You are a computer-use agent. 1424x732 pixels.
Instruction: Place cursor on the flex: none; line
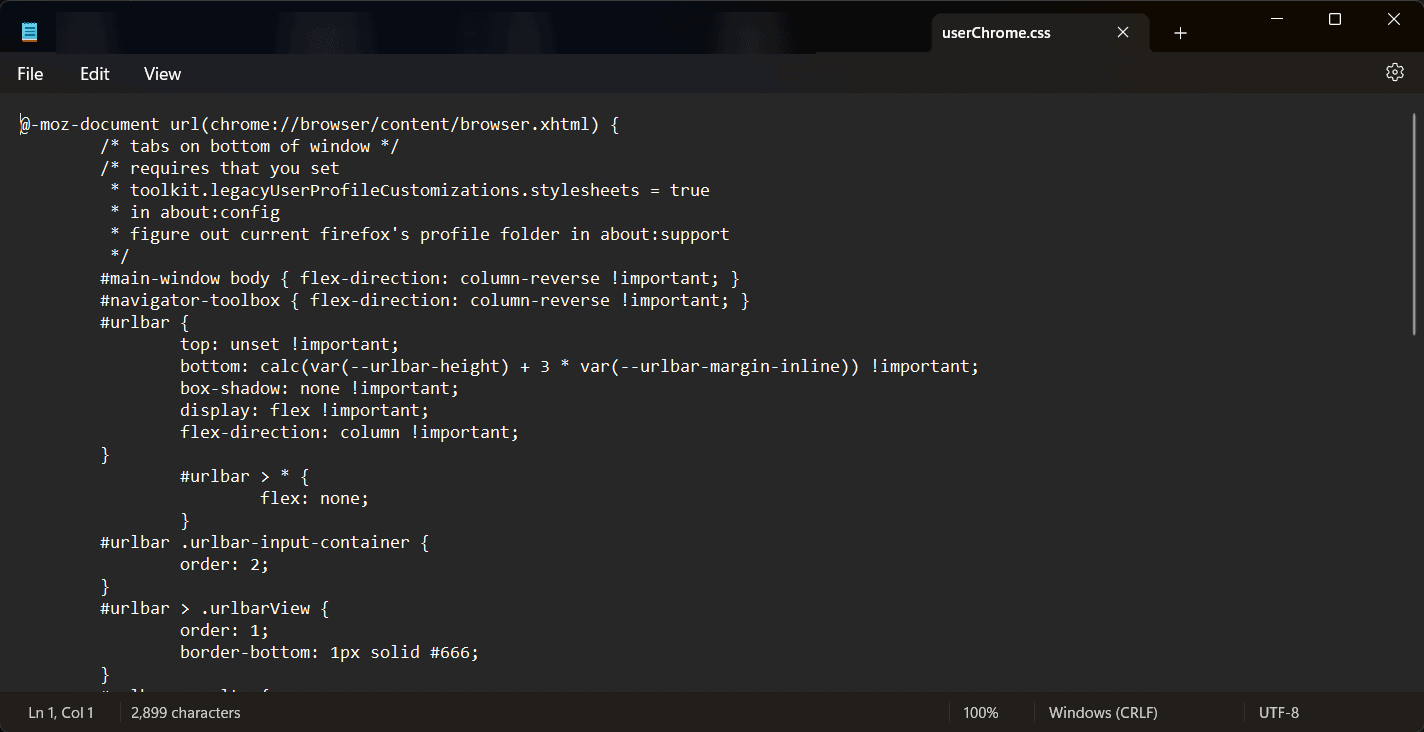[x=314, y=498]
